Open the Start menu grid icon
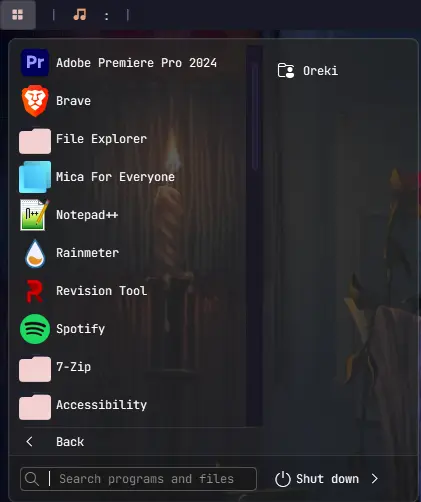This screenshot has width=421, height=502. (17, 15)
